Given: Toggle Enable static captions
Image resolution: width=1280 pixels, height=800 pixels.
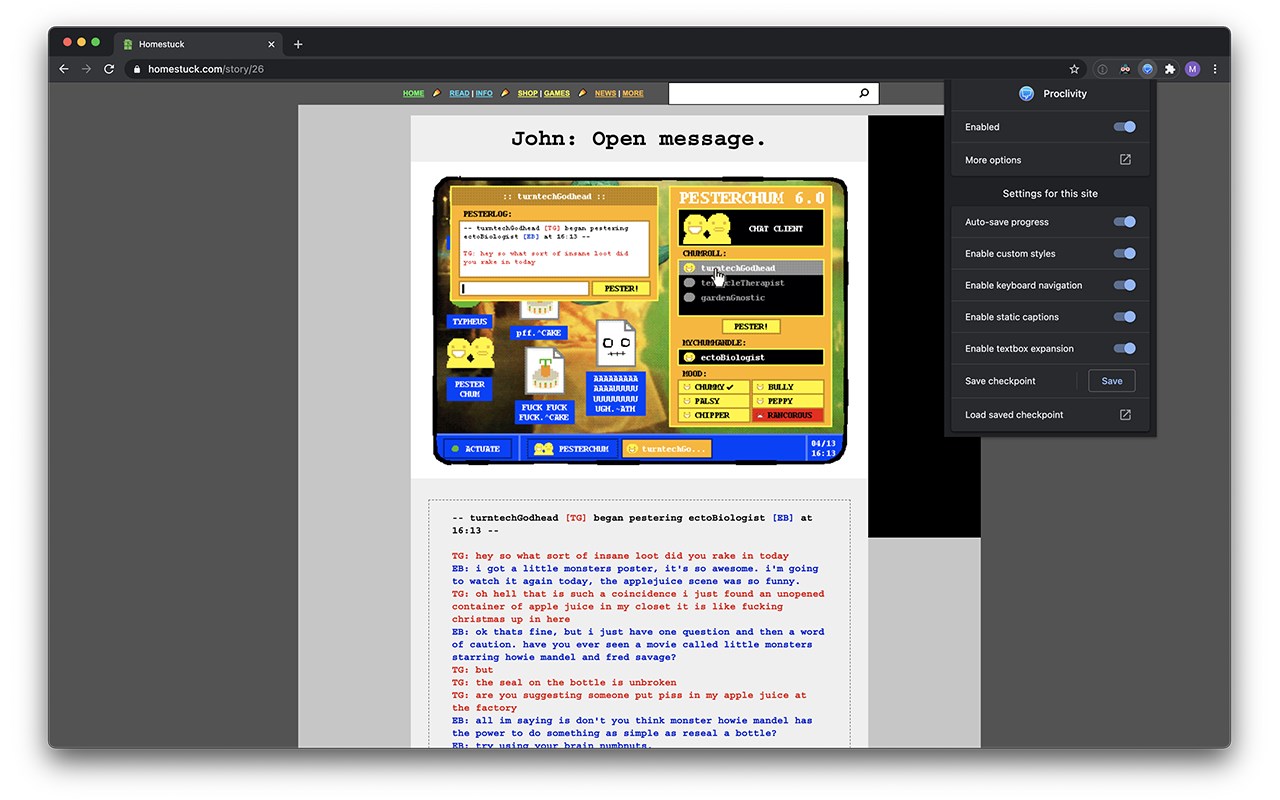Looking at the screenshot, I should (x=1124, y=317).
